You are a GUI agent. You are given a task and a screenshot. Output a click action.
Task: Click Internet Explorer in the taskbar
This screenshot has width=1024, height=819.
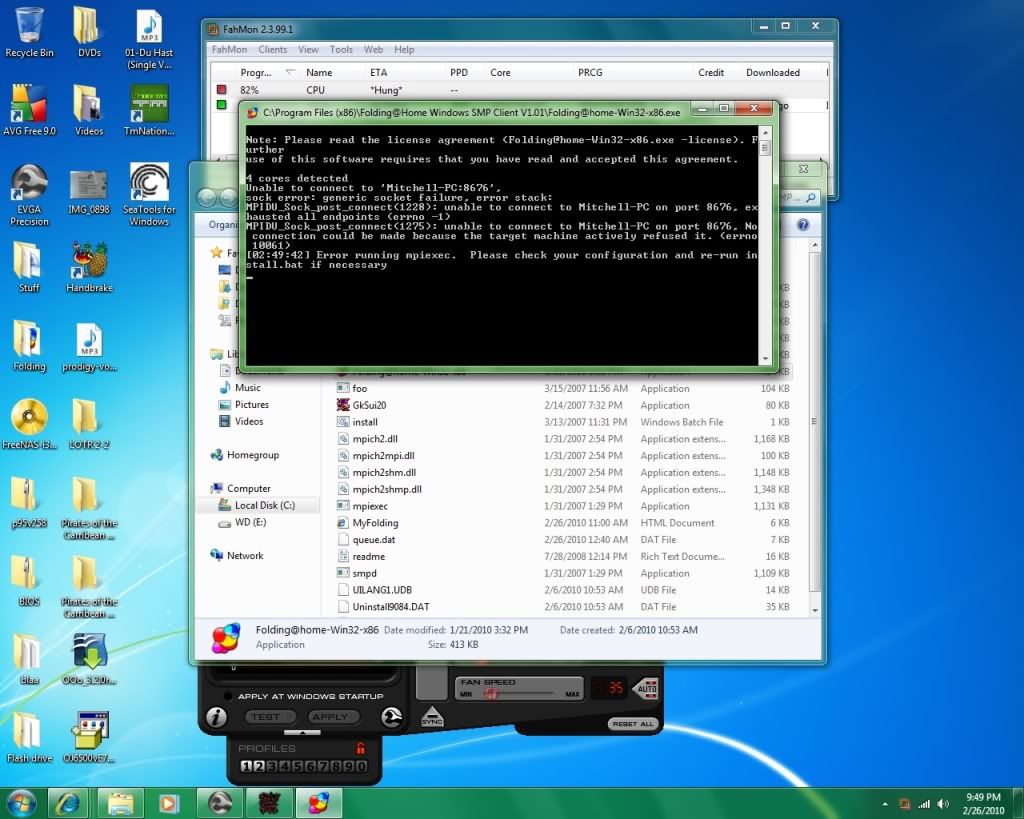click(68, 802)
